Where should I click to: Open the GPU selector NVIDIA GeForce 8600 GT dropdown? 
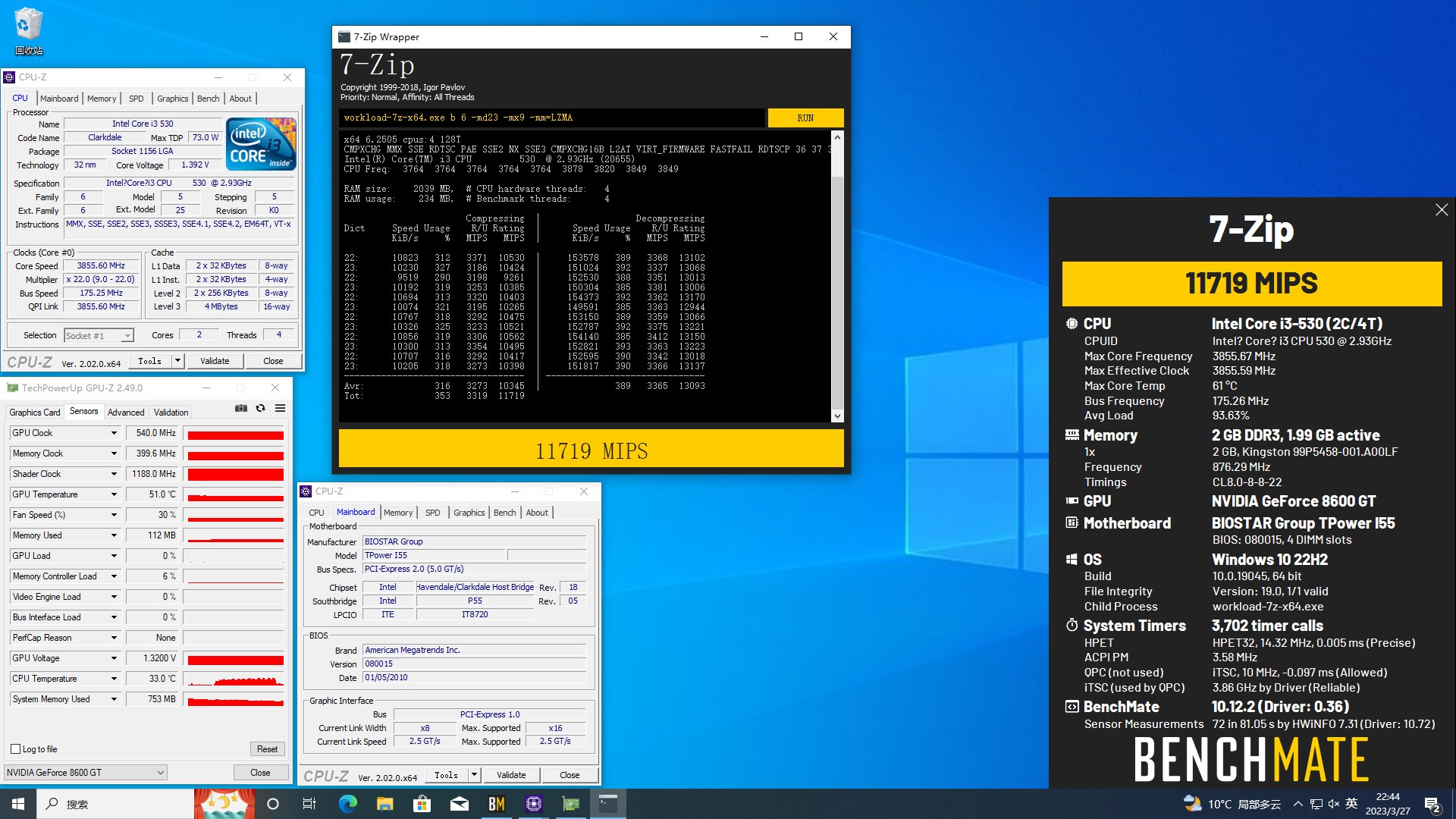(x=86, y=773)
